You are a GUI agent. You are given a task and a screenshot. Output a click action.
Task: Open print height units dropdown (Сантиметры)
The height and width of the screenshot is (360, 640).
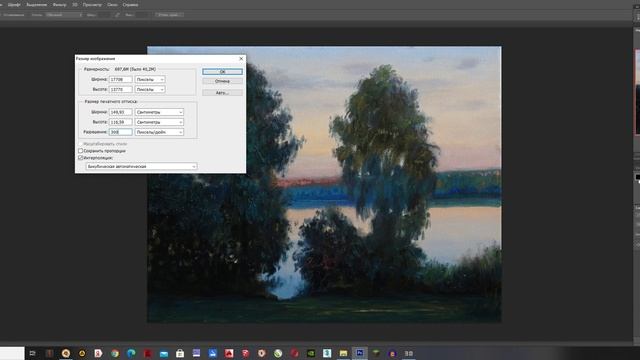point(159,122)
